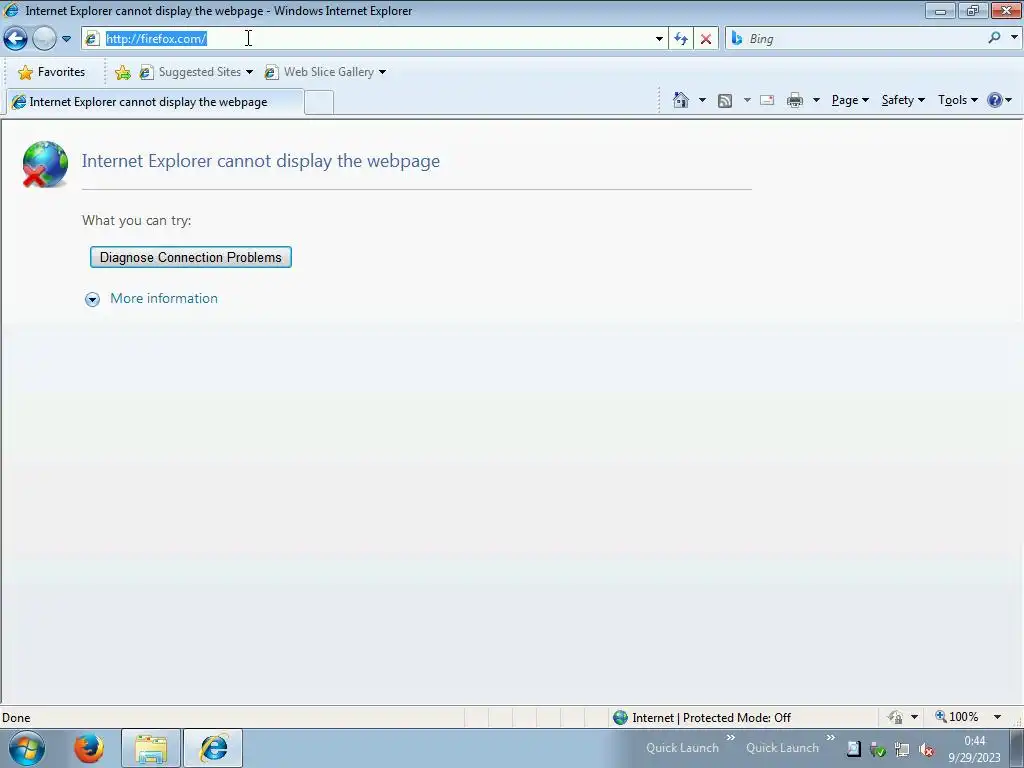Click the More information link

point(164,298)
